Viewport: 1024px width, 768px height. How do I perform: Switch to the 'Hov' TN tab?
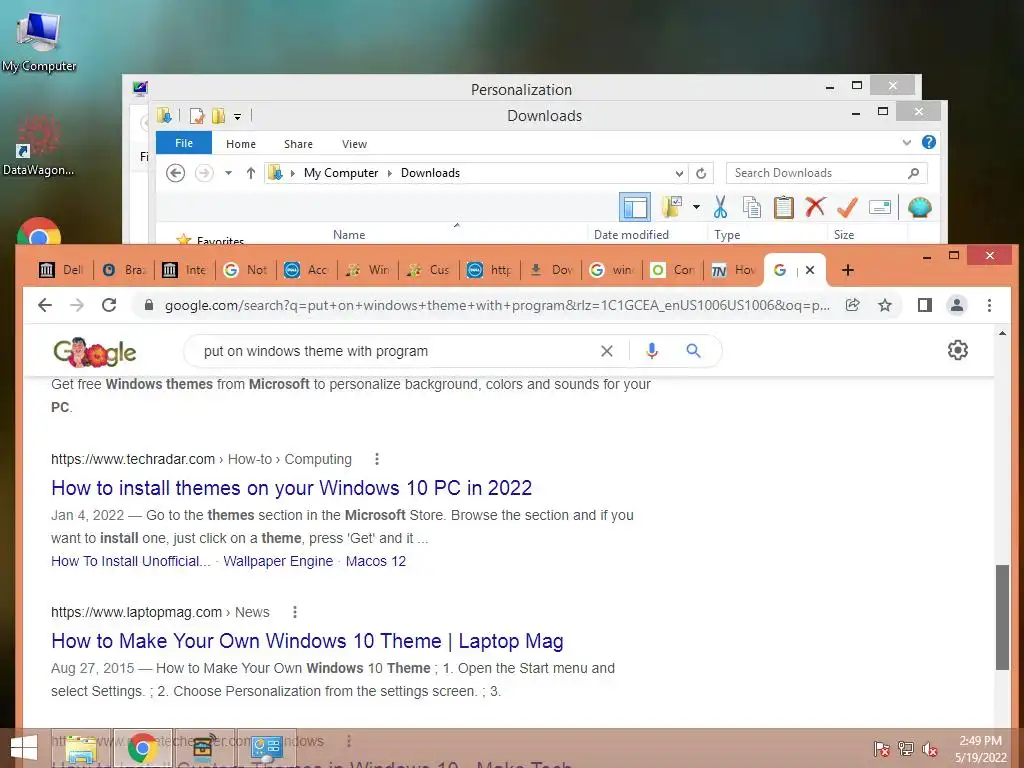point(733,270)
